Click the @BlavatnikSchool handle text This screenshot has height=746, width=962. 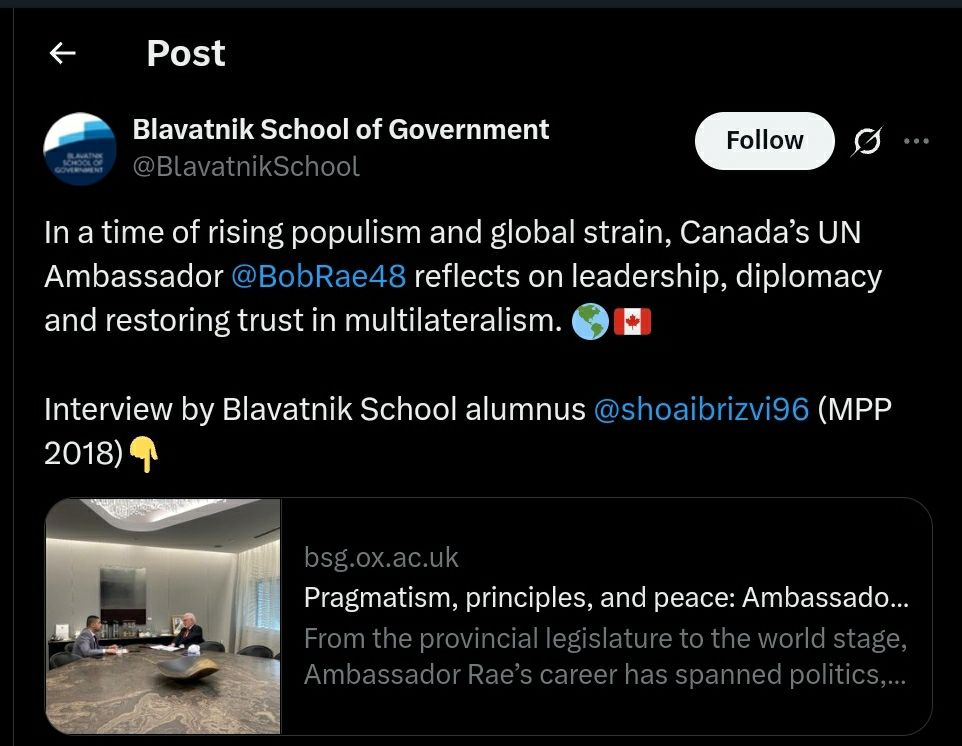pyautogui.click(x=244, y=167)
